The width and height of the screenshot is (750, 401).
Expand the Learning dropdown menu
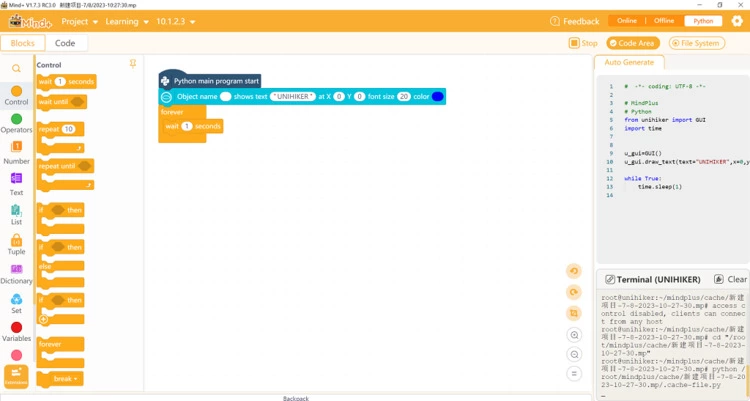(x=127, y=21)
